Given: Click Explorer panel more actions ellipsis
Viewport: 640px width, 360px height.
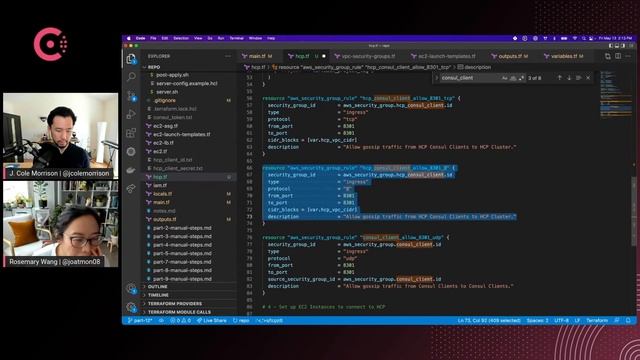Looking at the screenshot, I should [x=228, y=56].
